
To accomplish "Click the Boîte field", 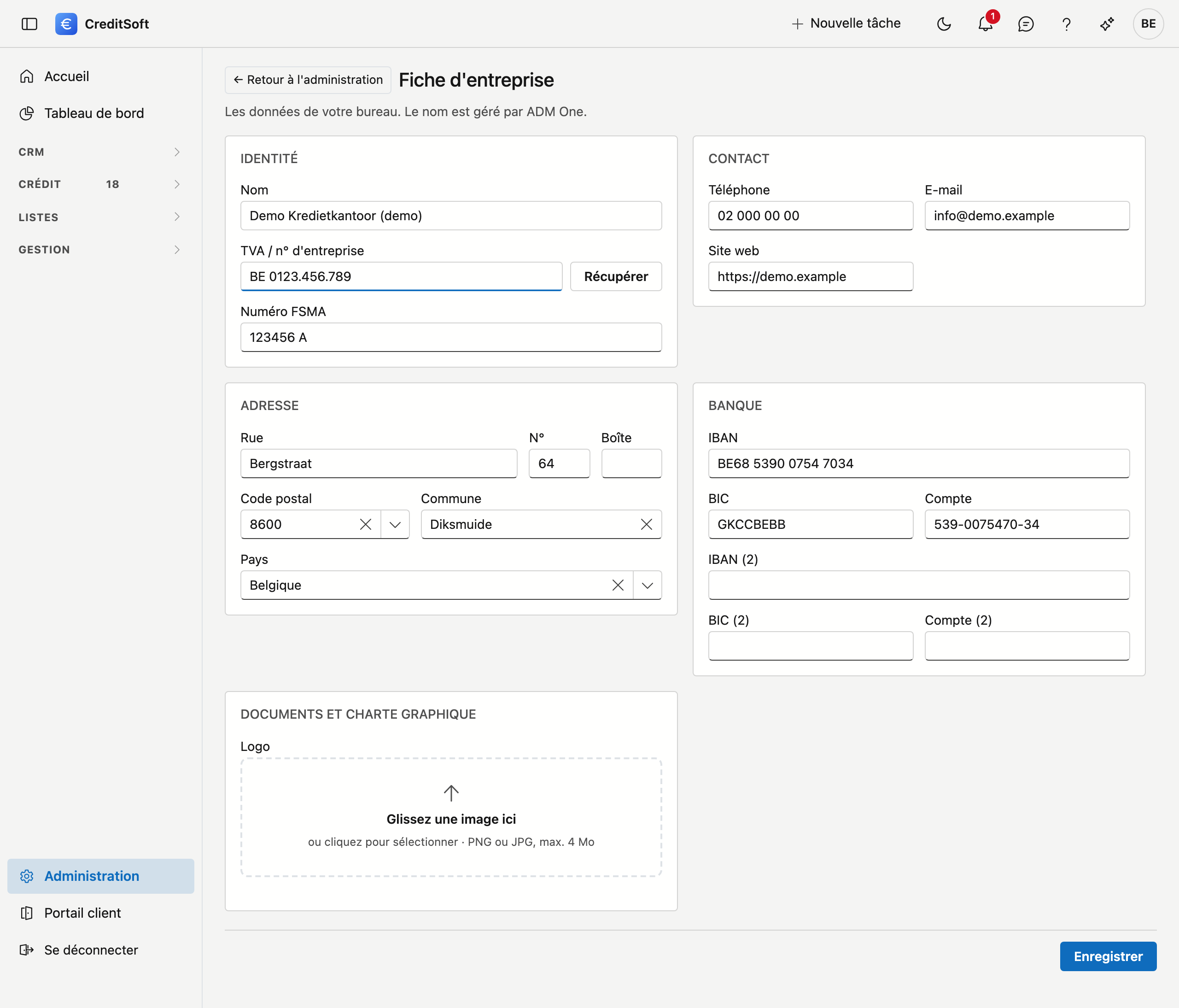I will coord(631,463).
